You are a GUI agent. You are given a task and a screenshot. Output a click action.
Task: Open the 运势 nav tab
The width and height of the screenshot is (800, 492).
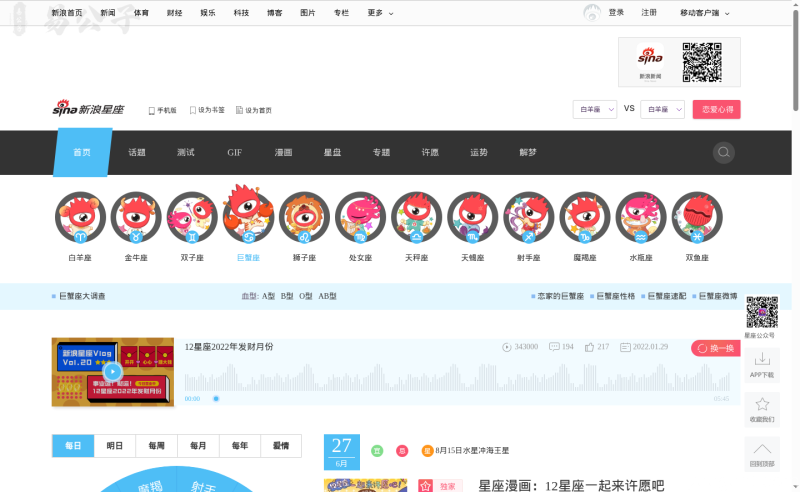479,152
